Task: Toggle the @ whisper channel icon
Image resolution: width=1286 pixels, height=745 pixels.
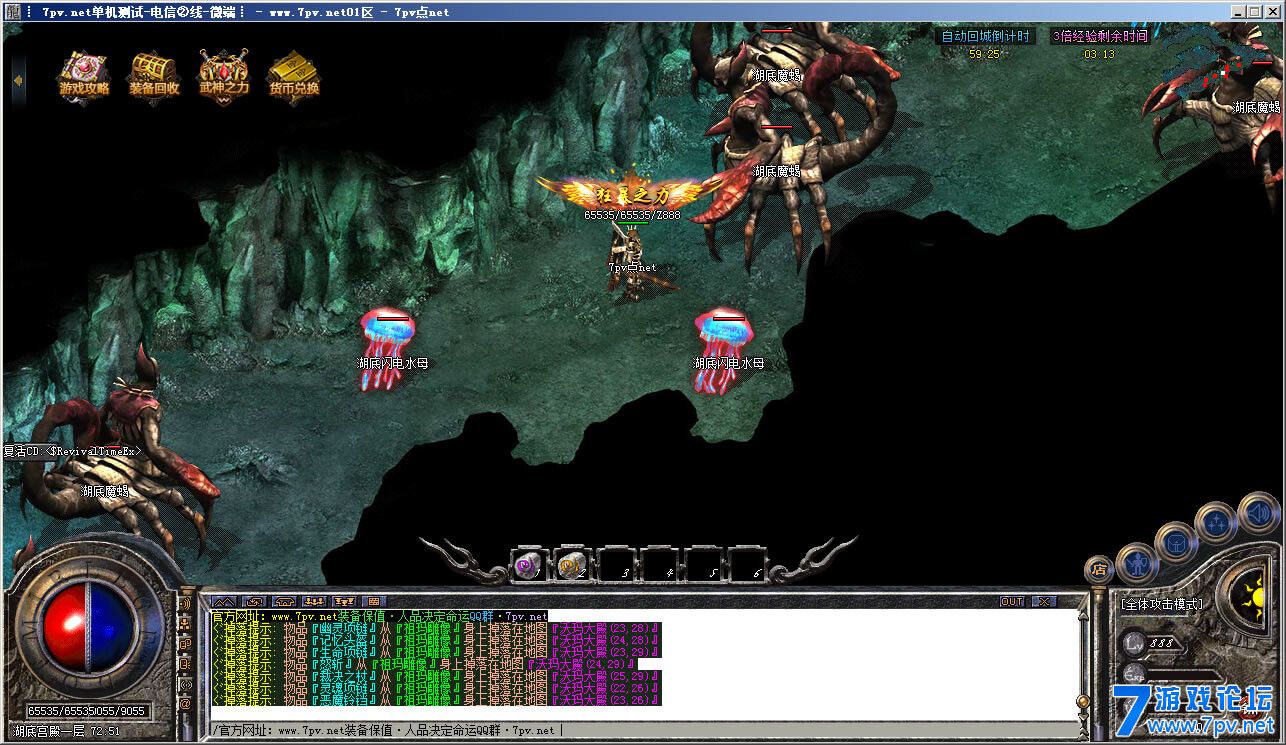Action: (x=185, y=704)
